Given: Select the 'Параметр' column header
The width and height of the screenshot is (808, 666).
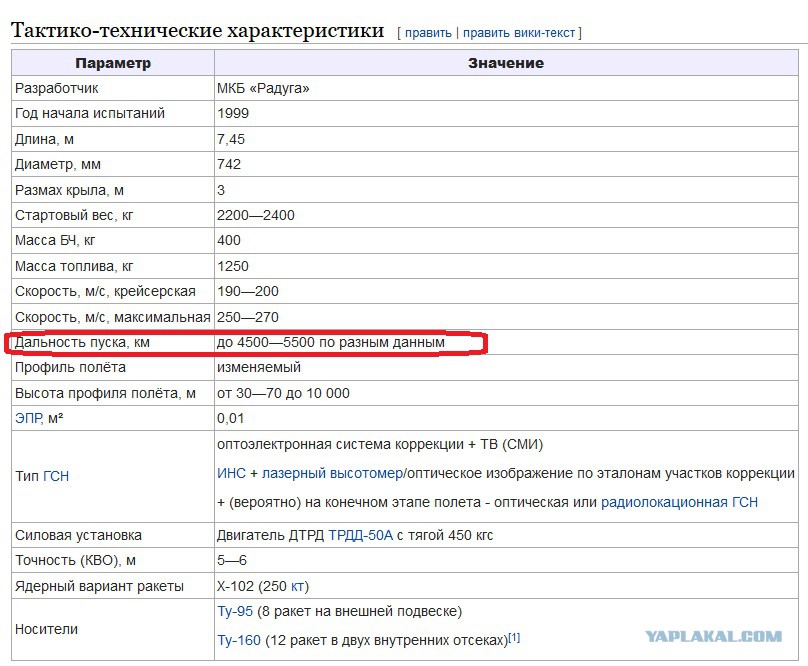Looking at the screenshot, I should pyautogui.click(x=113, y=63).
